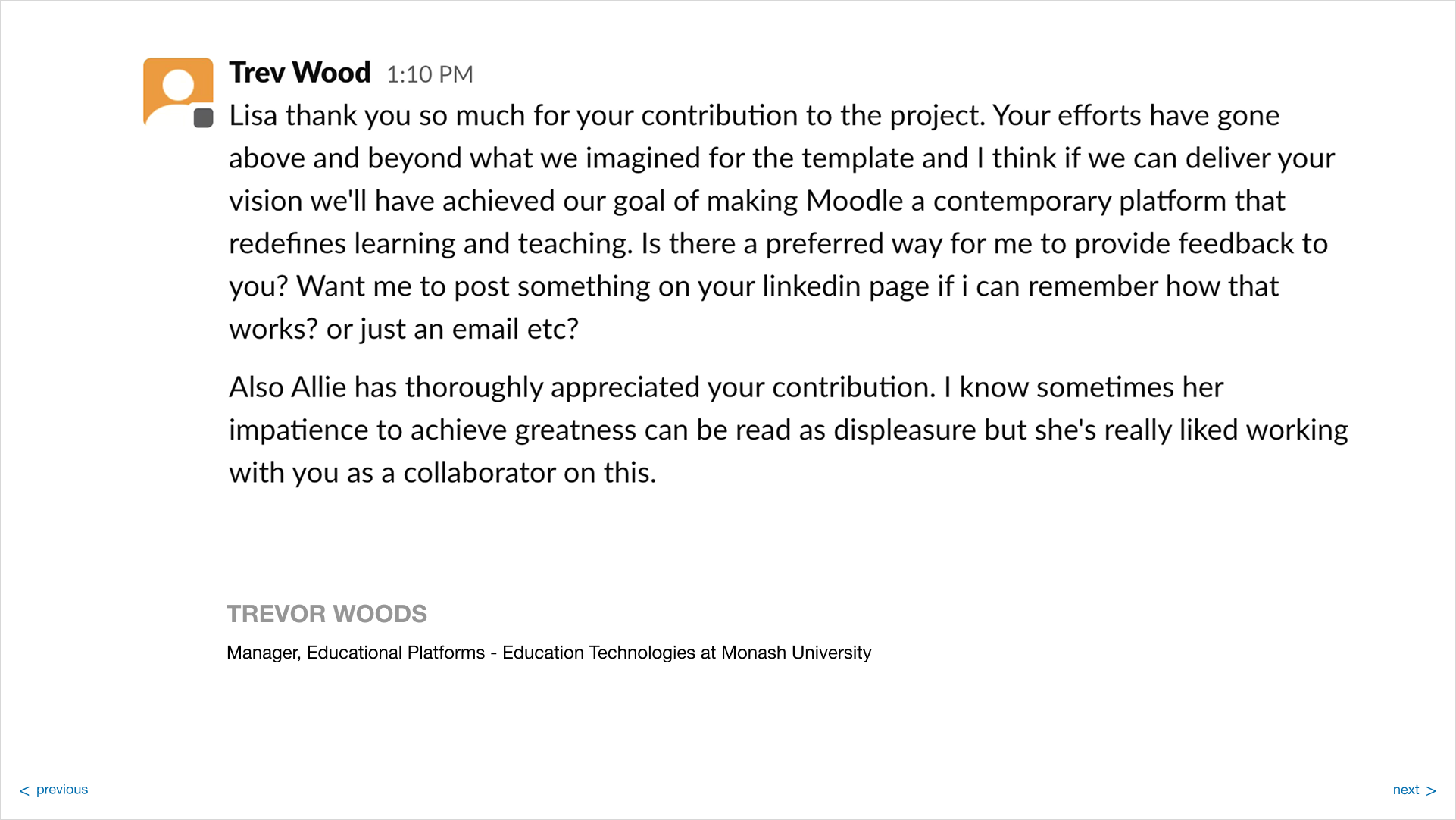Click the phrase 'redefines learning and teaching'
Image resolution: width=1456 pixels, height=820 pixels.
tap(430, 244)
